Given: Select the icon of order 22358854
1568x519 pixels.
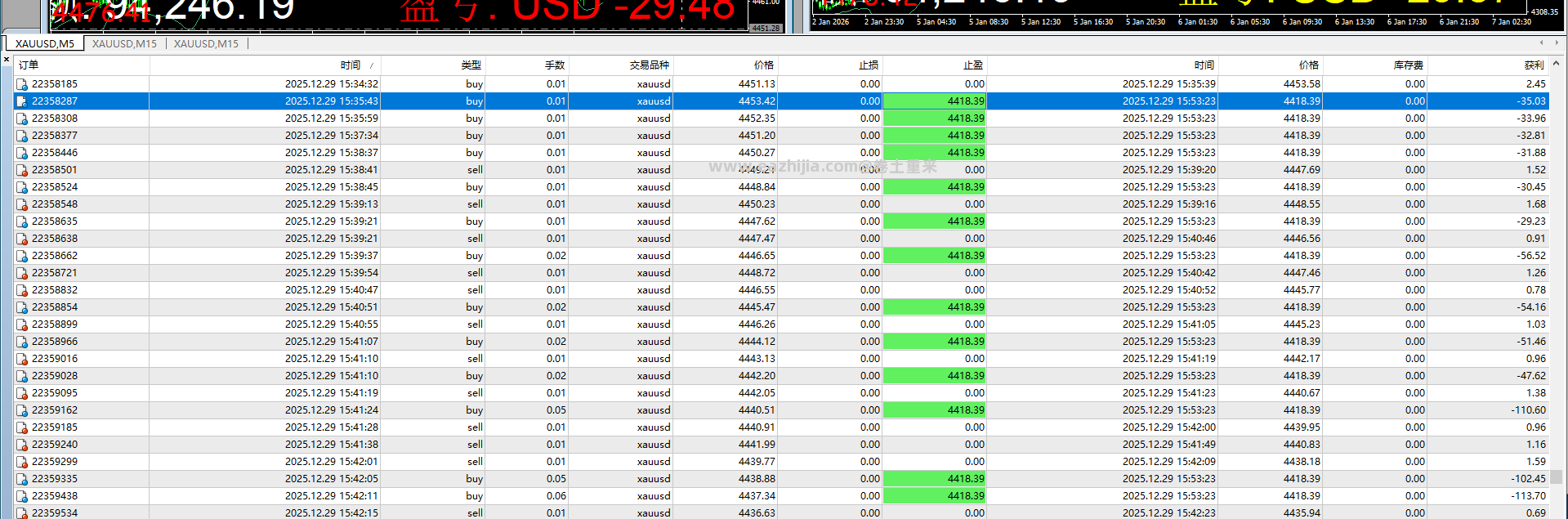Looking at the screenshot, I should (22, 307).
